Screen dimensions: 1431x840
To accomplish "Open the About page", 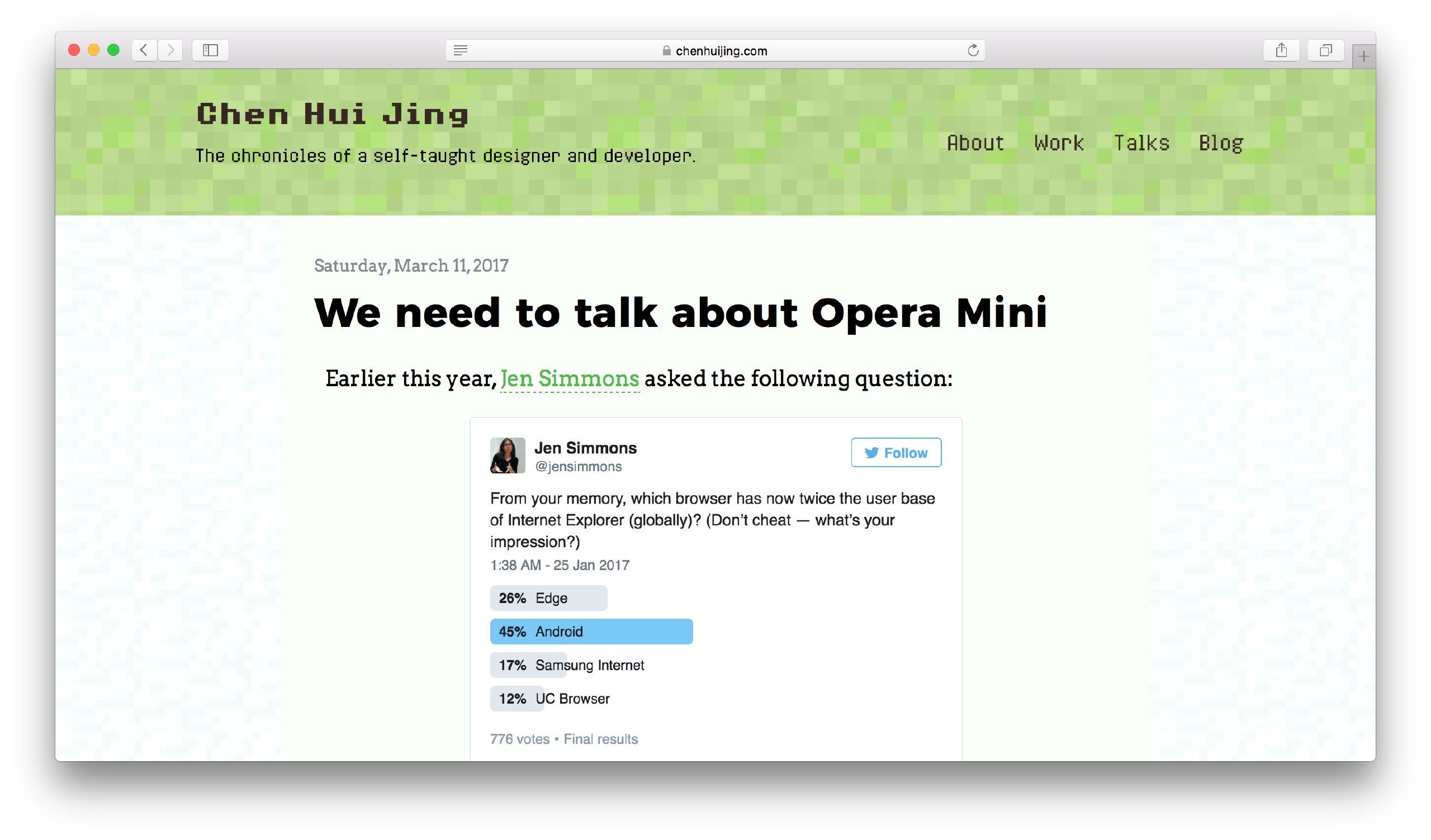I will point(975,143).
